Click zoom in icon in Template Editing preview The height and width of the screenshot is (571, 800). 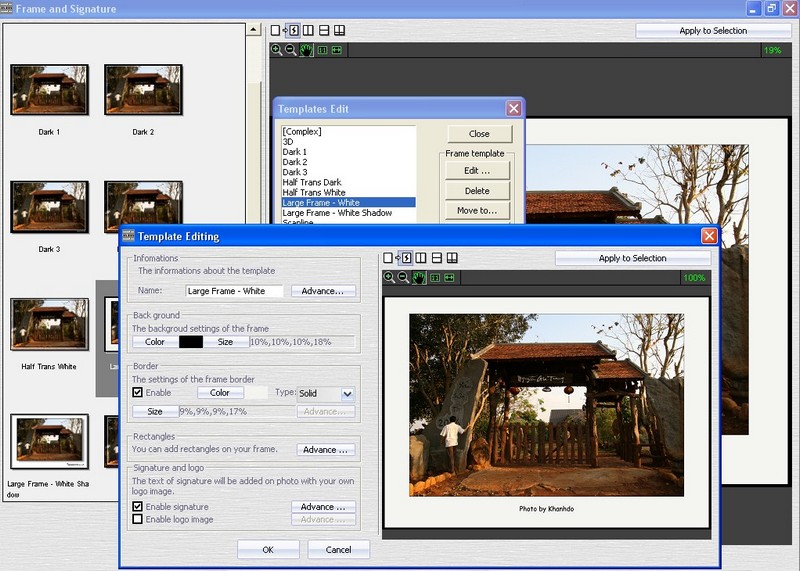389,277
